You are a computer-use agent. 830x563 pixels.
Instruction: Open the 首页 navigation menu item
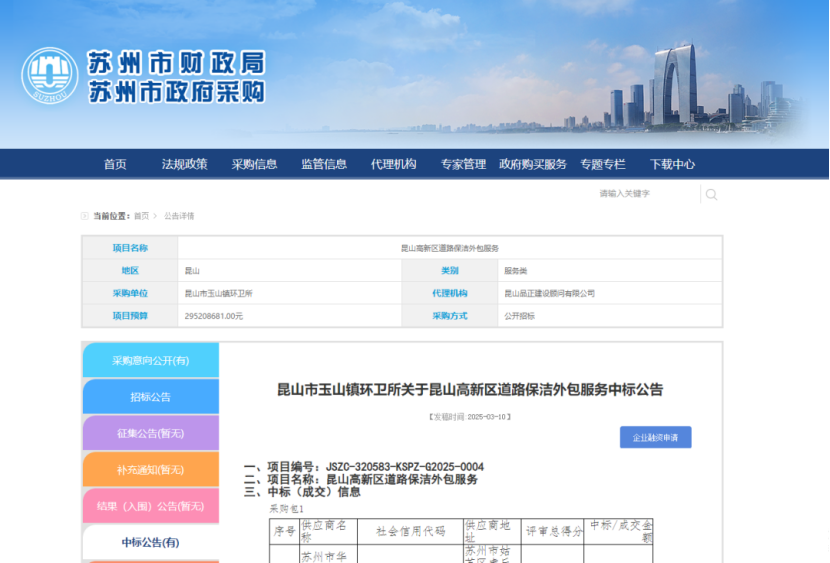point(115,164)
